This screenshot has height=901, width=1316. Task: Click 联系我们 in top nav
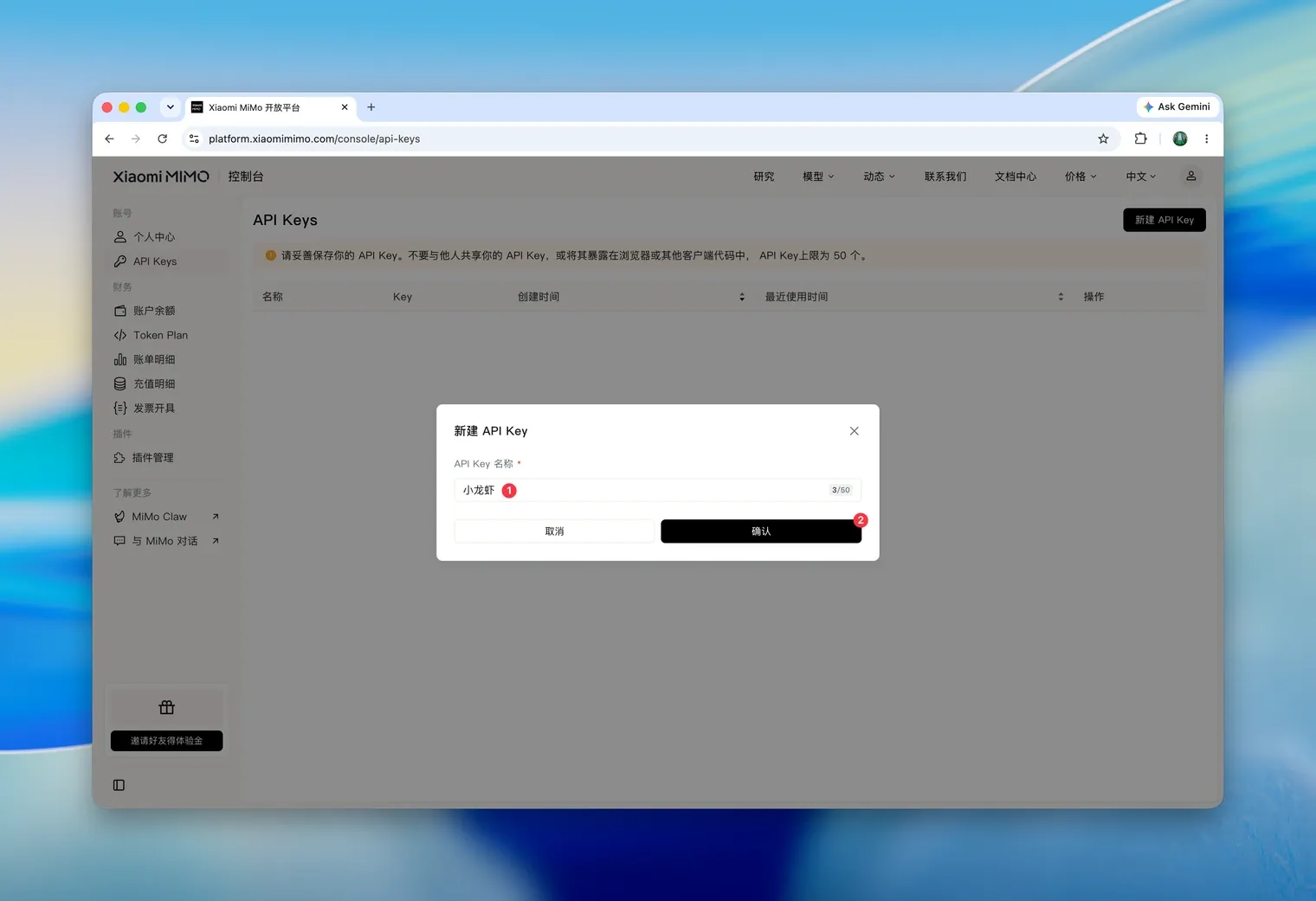tap(945, 177)
